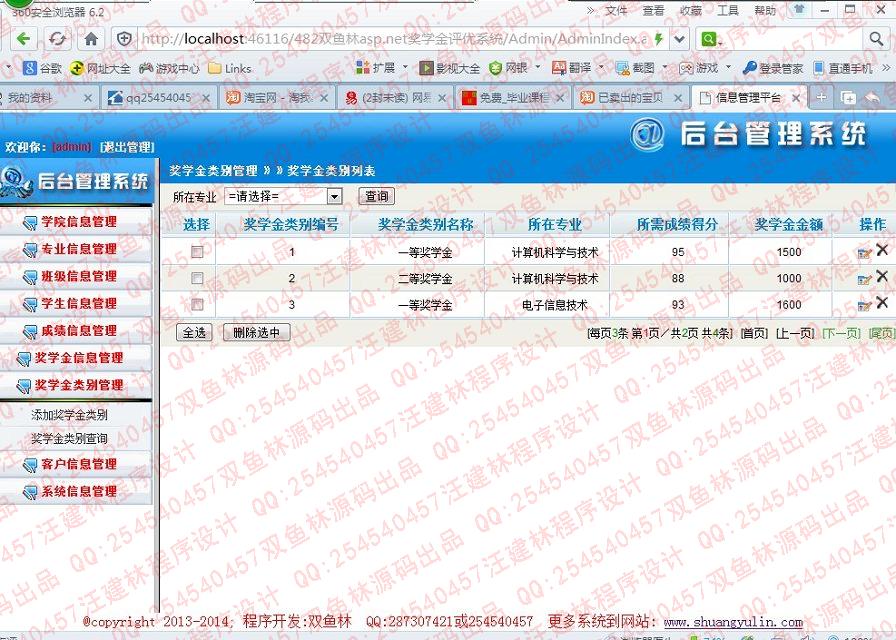The height and width of the screenshot is (640, 896).
Task: Close the 信息管理平台 tab
Action: (x=795, y=98)
